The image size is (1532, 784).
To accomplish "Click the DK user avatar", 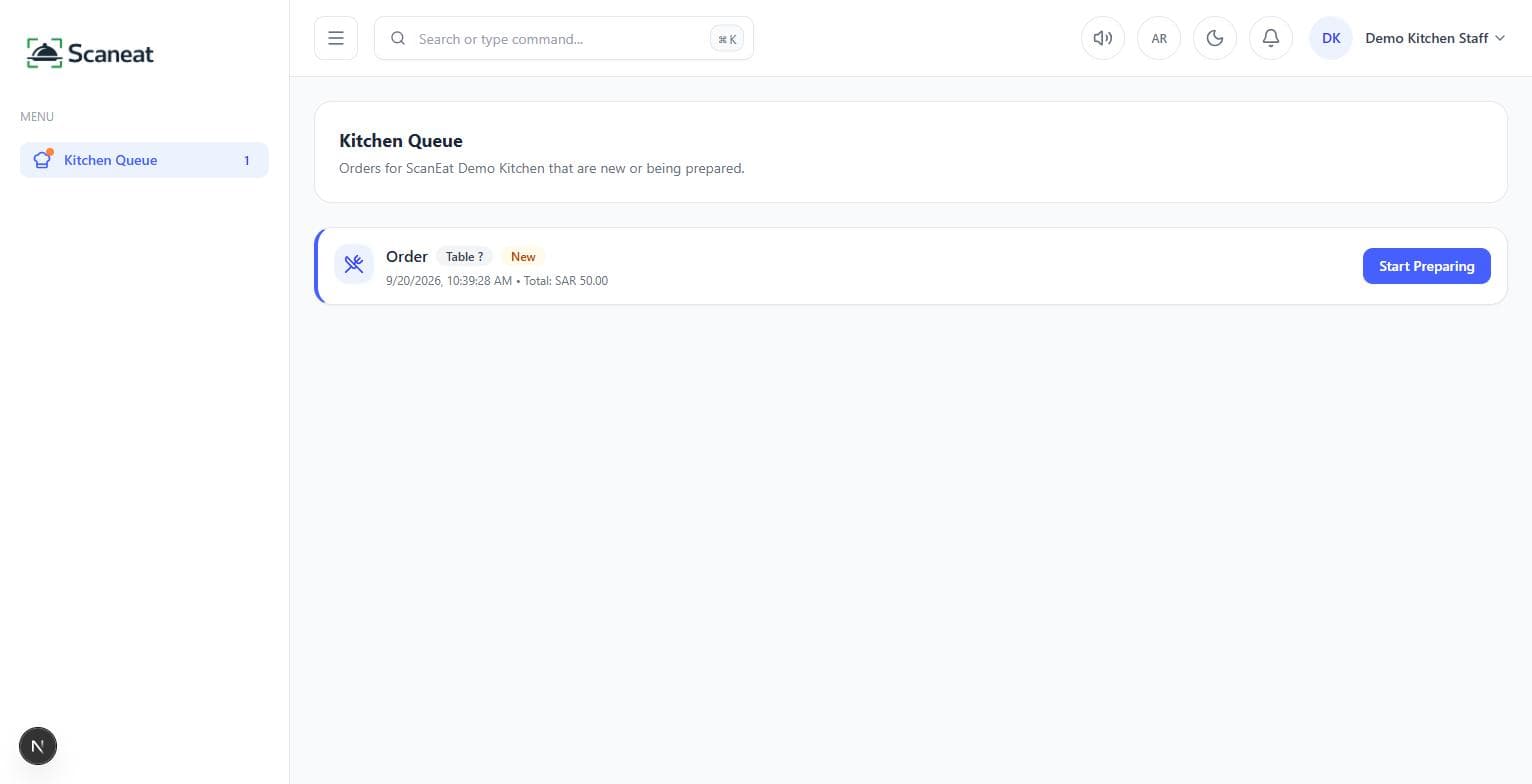I will click(1331, 38).
